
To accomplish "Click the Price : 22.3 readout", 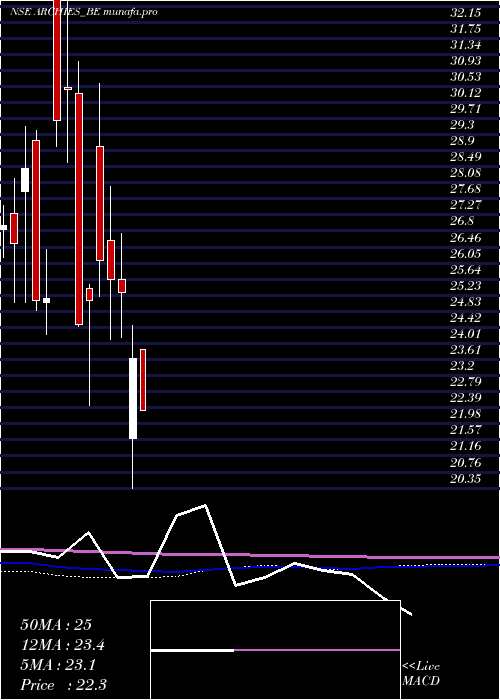I will point(63,685).
